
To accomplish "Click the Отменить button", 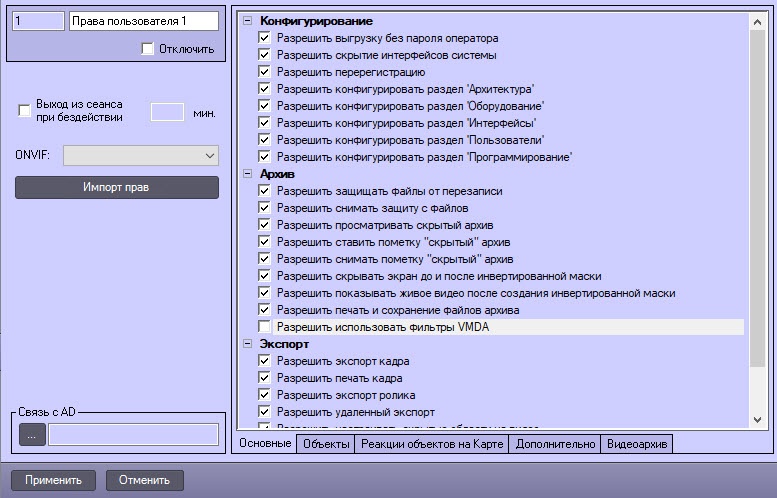I will [145, 480].
